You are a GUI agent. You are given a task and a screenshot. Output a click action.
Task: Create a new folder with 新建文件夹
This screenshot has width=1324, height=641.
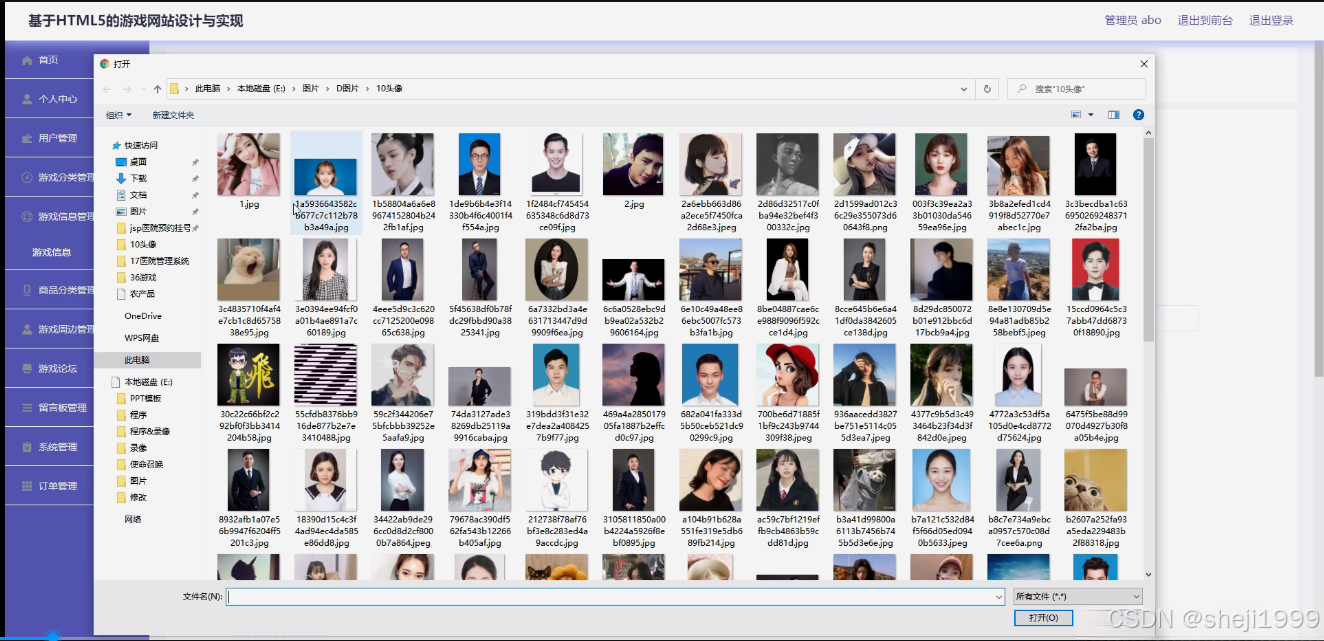tap(173, 115)
